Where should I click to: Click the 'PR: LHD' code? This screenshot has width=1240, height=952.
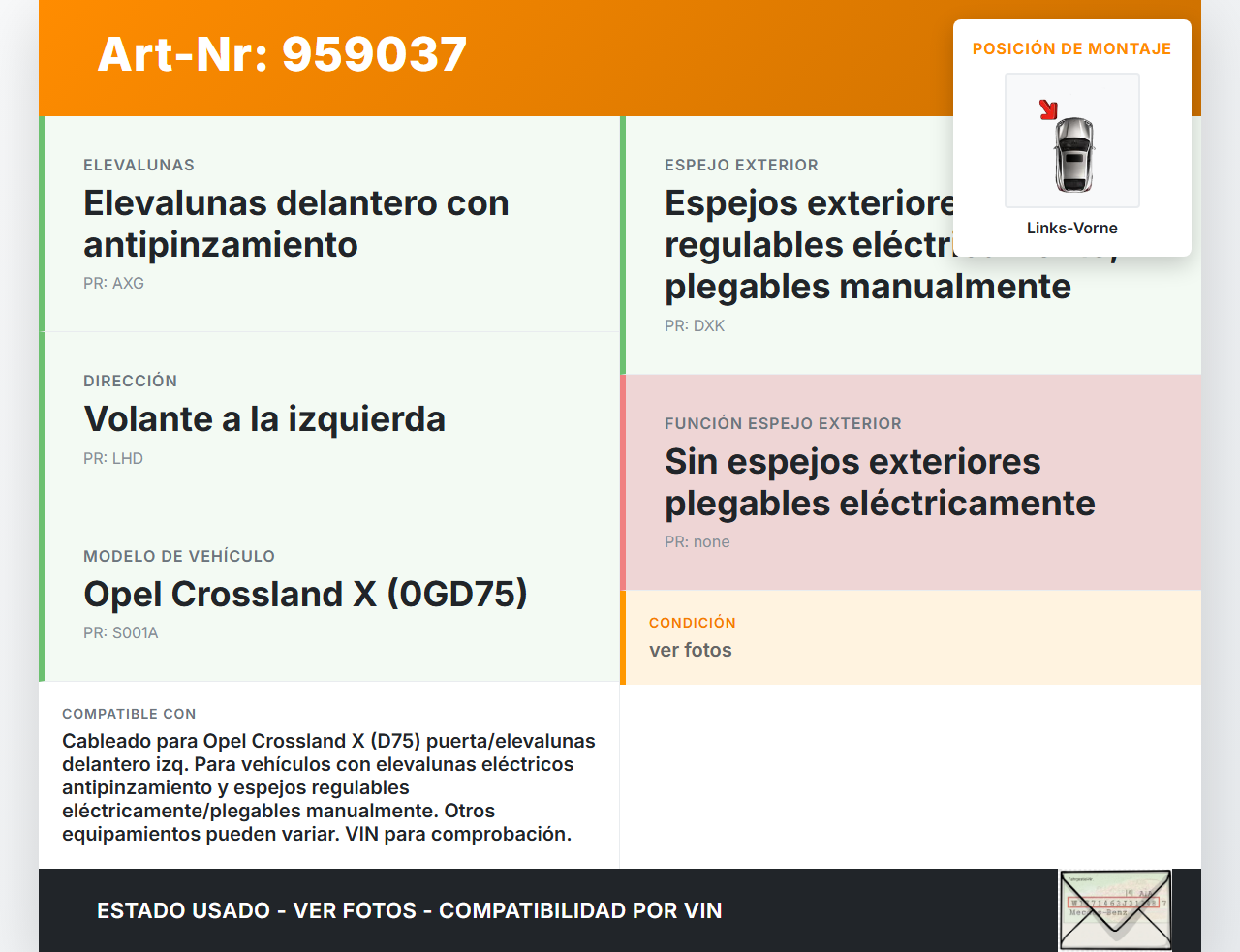point(113,459)
